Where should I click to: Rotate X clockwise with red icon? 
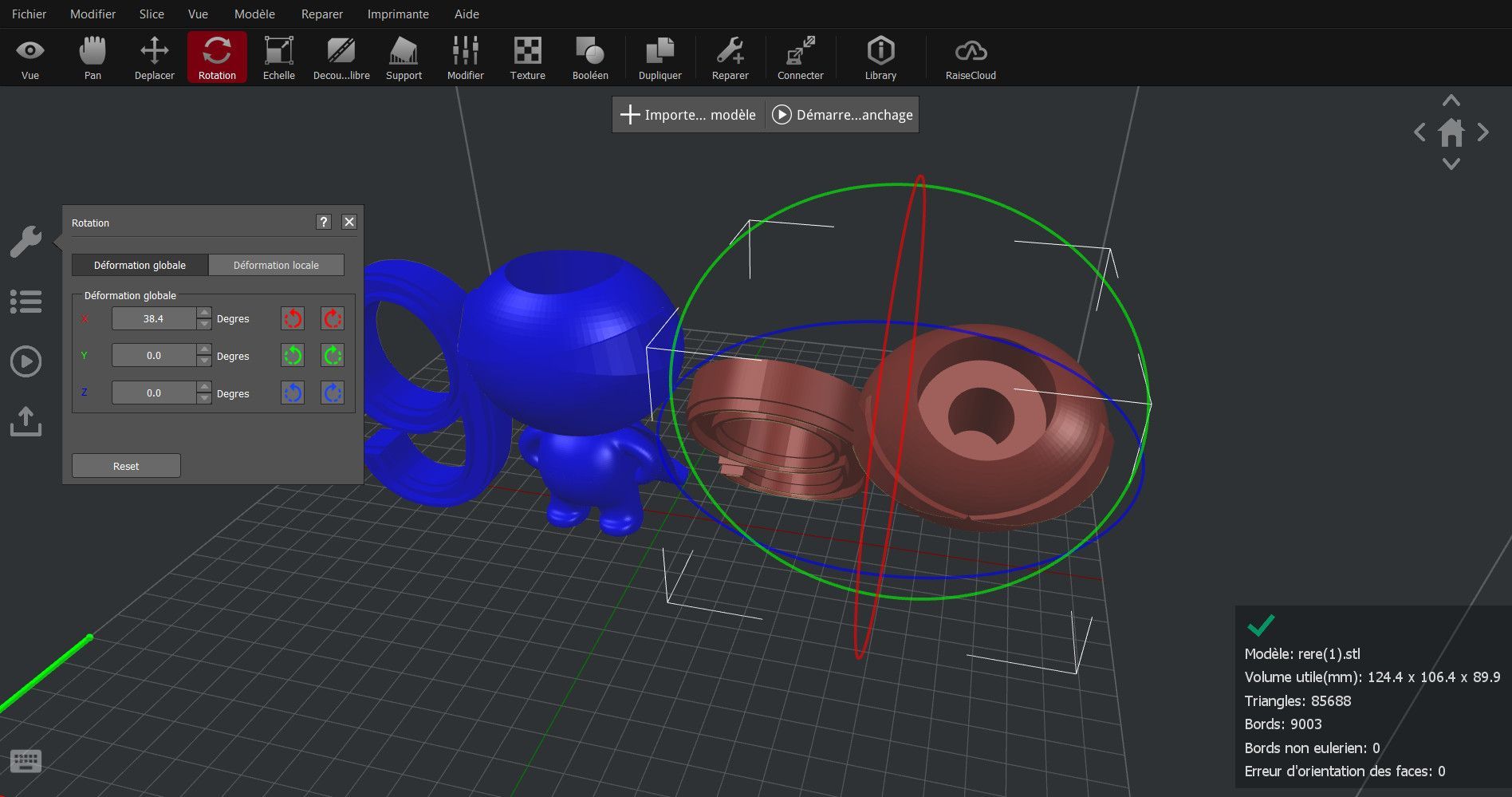coord(333,319)
